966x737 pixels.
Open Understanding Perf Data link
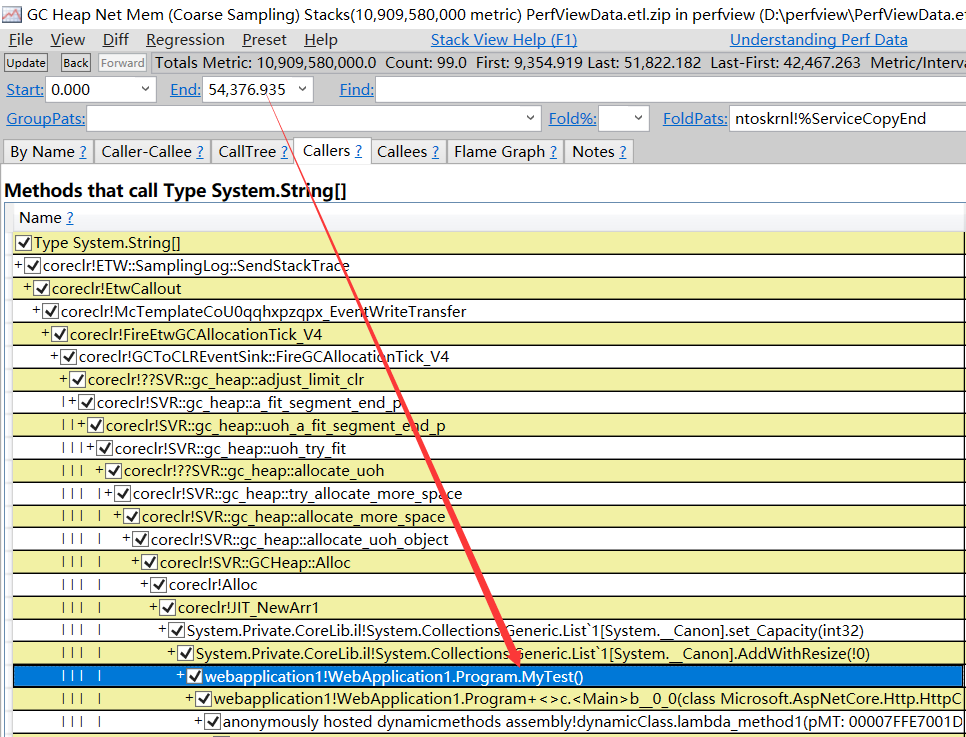818,40
